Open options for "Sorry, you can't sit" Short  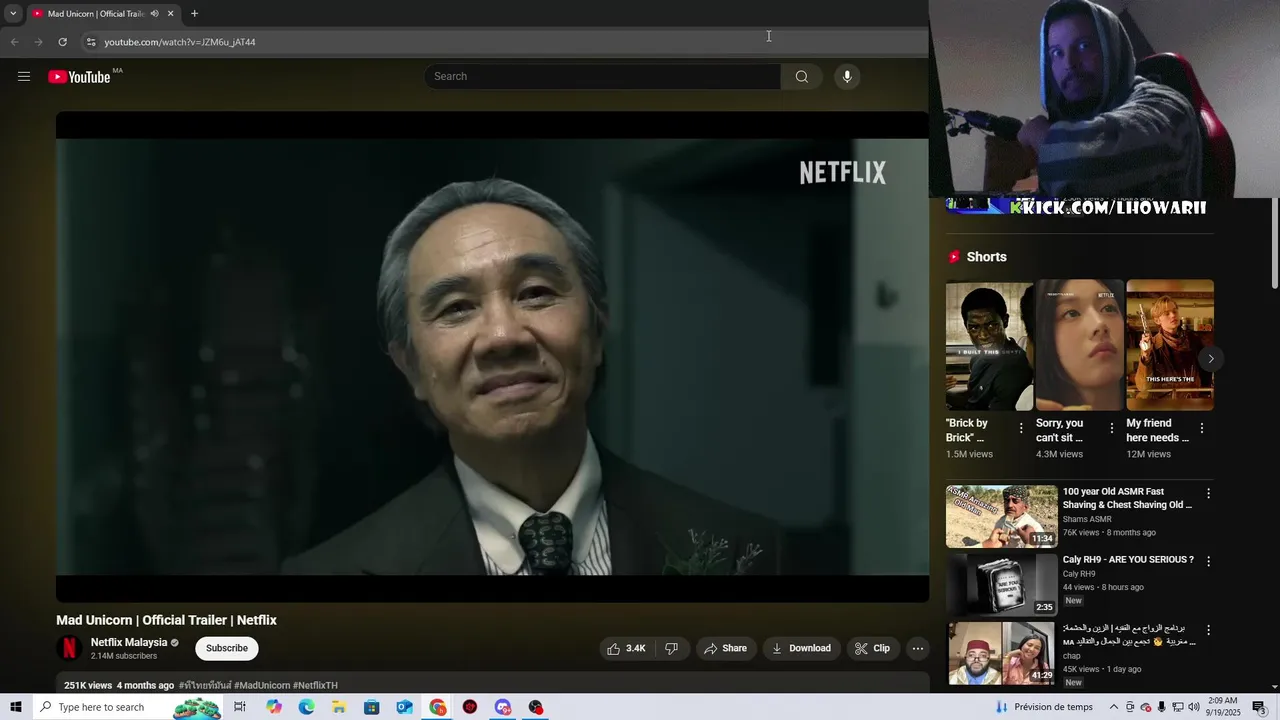(1111, 428)
